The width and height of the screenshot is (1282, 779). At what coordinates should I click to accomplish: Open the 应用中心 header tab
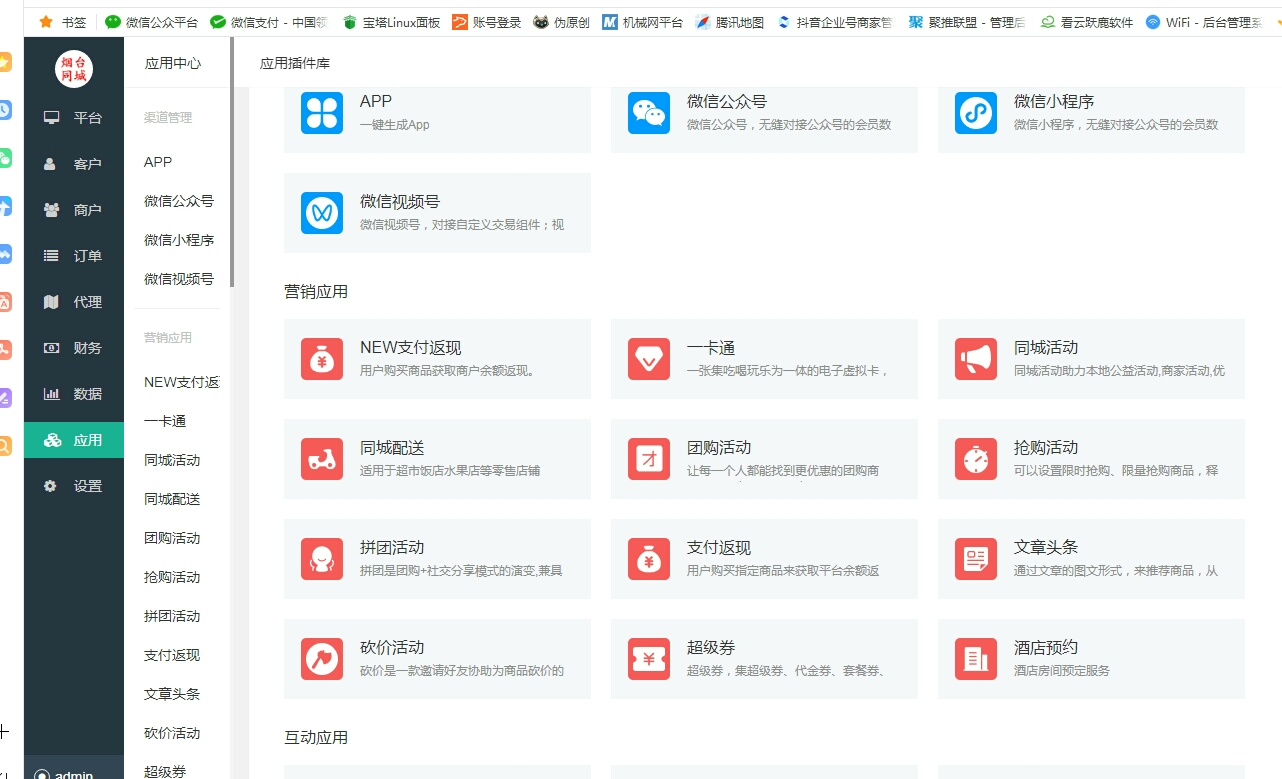(x=173, y=64)
